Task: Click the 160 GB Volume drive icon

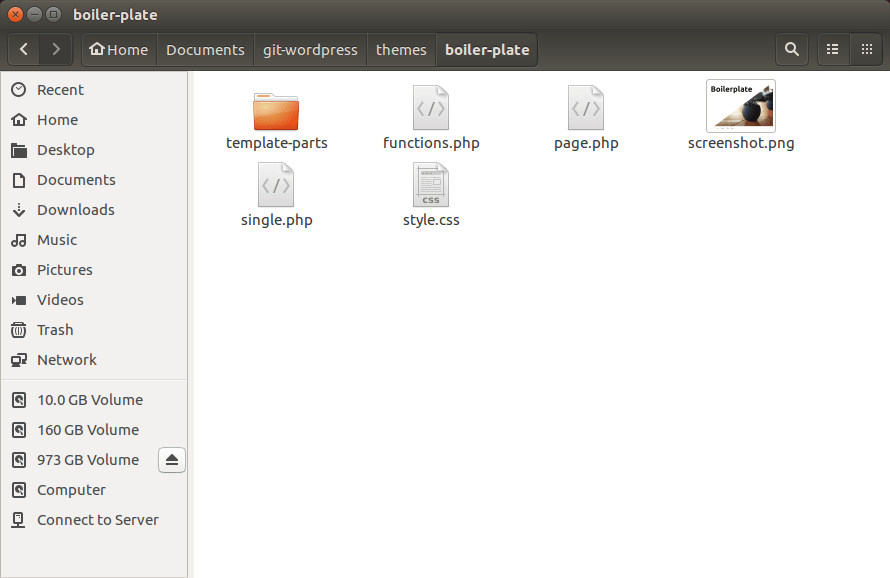Action: click(19, 430)
